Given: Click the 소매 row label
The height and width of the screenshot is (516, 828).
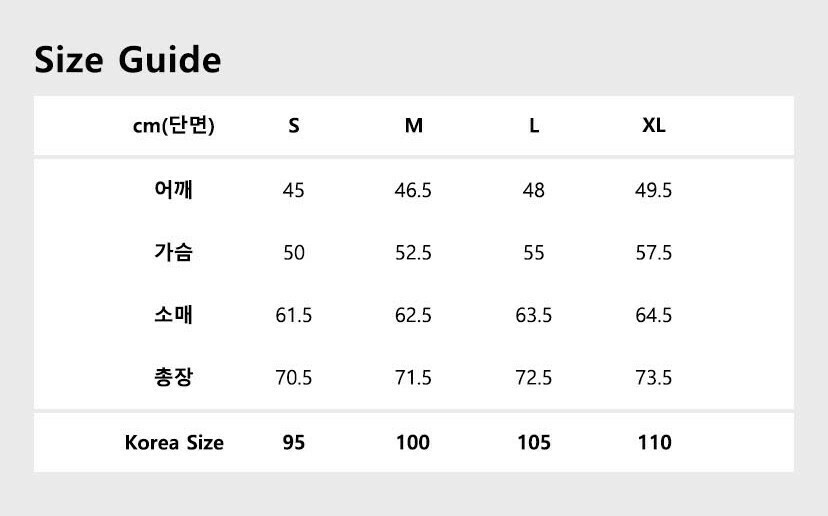Looking at the screenshot, I should (x=174, y=315).
